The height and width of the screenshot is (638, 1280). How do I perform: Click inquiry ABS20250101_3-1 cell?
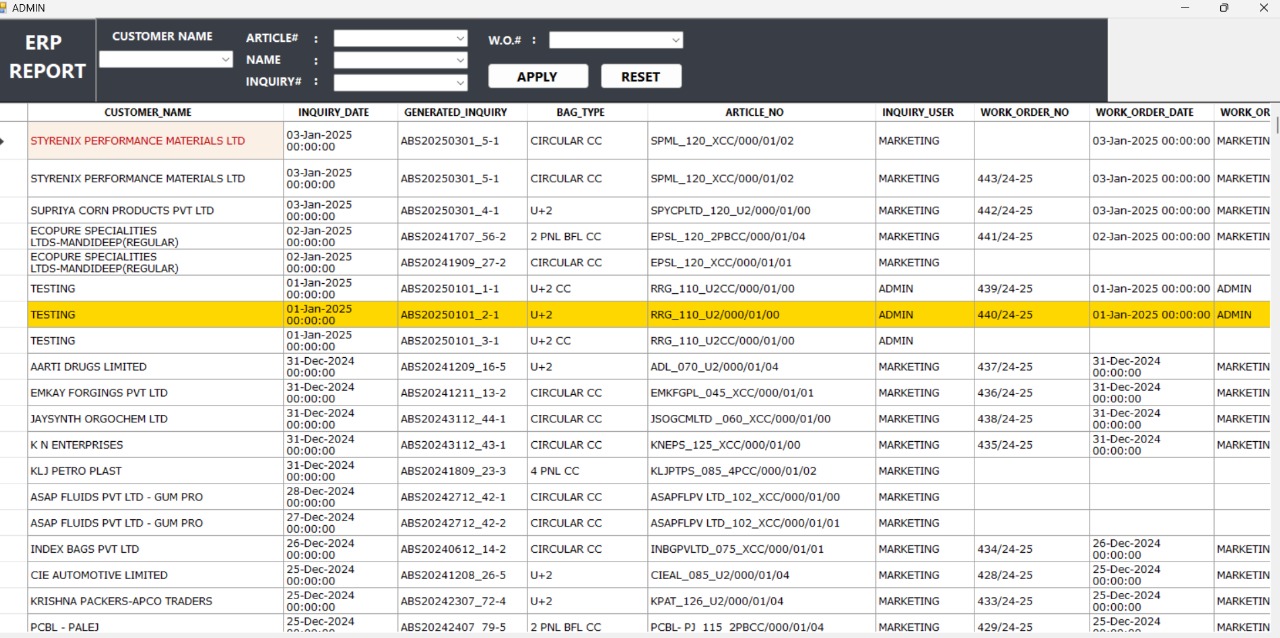tap(462, 341)
